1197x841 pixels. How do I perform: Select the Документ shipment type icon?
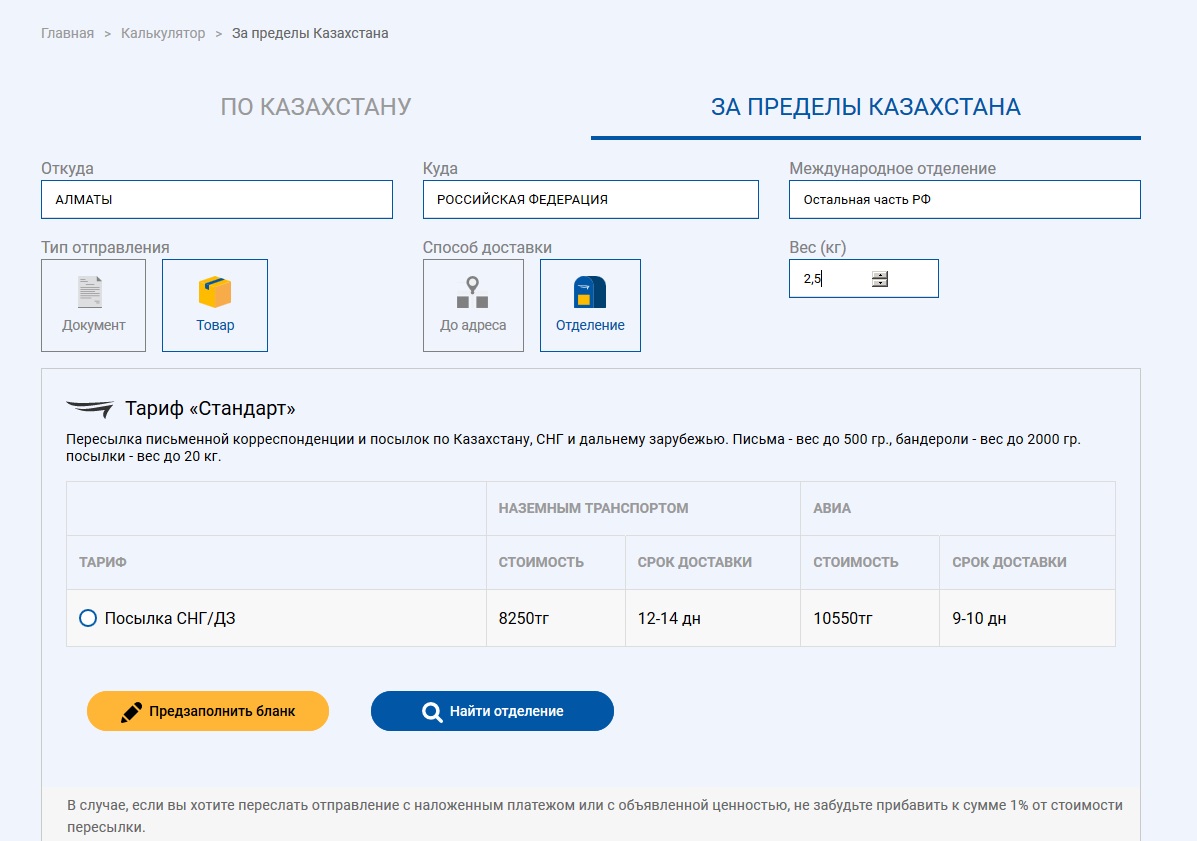tap(93, 293)
